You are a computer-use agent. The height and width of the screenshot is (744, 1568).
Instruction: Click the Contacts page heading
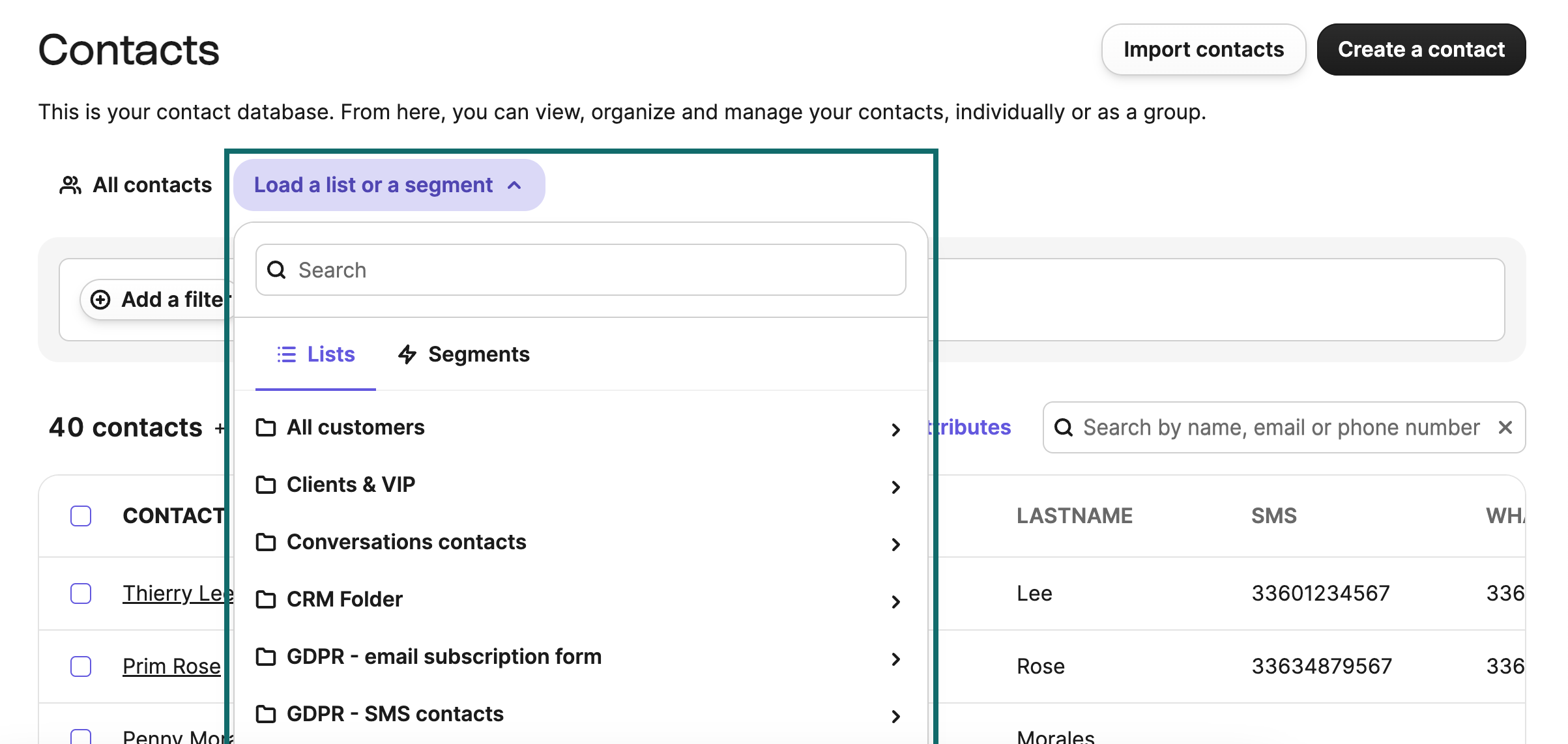129,50
